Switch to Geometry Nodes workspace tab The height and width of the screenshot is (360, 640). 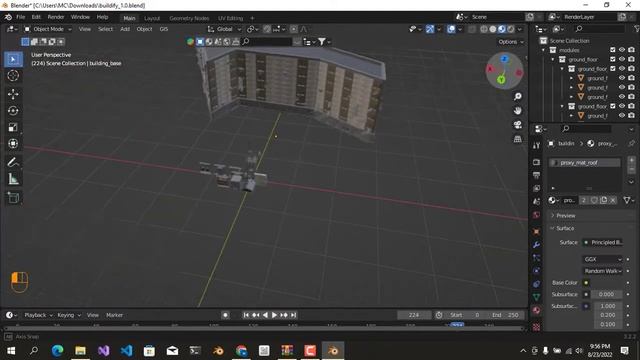point(189,18)
